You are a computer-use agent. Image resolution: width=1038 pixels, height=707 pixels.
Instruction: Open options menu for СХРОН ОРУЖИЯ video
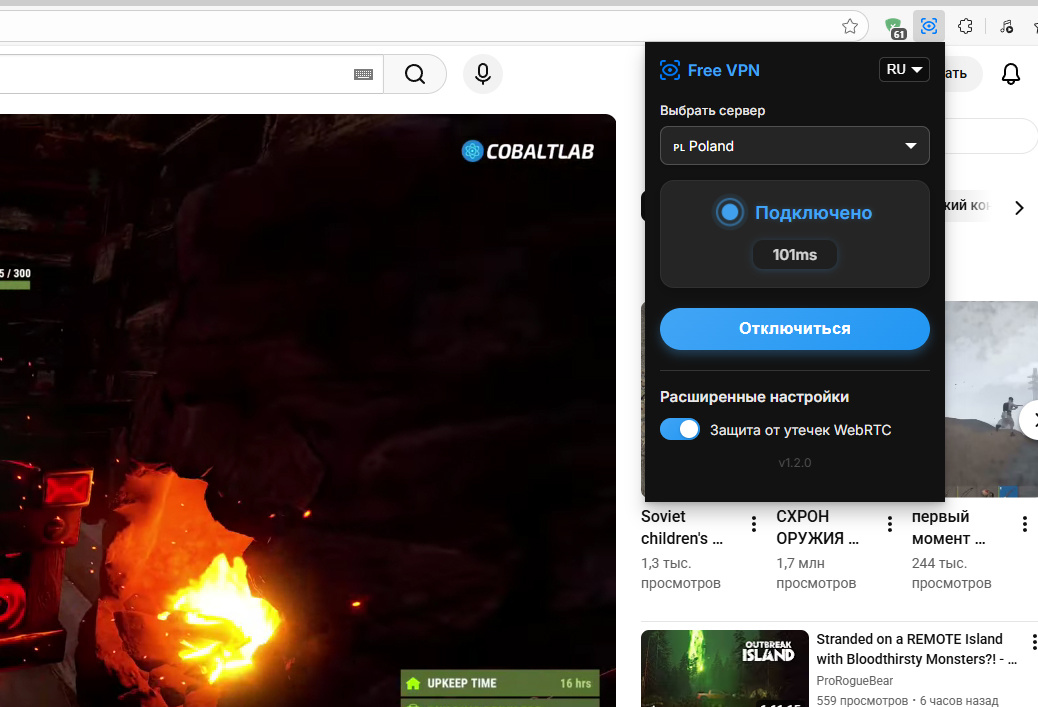point(890,524)
